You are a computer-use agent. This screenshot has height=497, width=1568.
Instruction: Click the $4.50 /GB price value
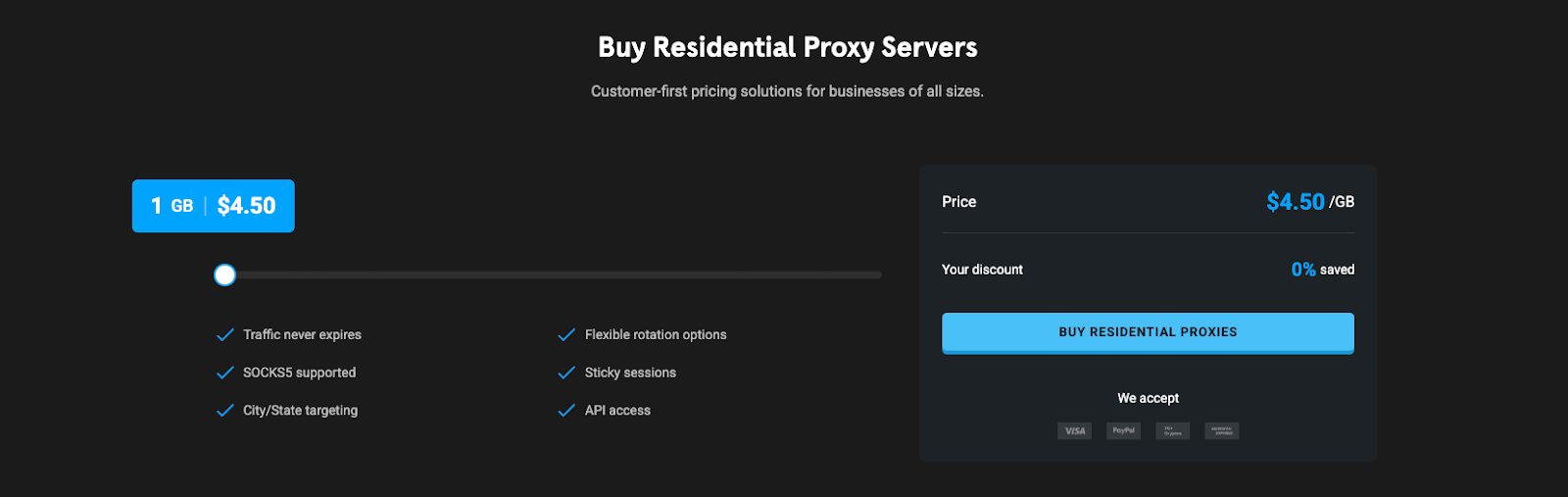[x=1310, y=202]
